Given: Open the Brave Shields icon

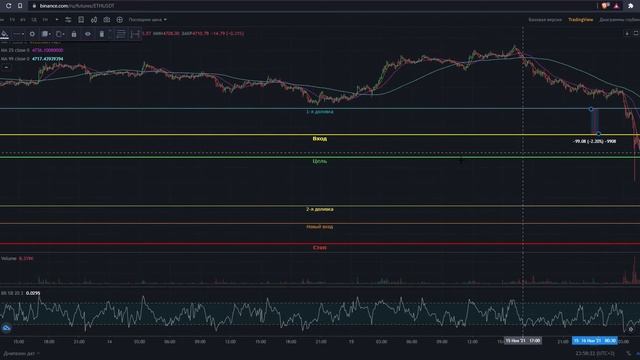Looking at the screenshot, I should click(605, 6).
